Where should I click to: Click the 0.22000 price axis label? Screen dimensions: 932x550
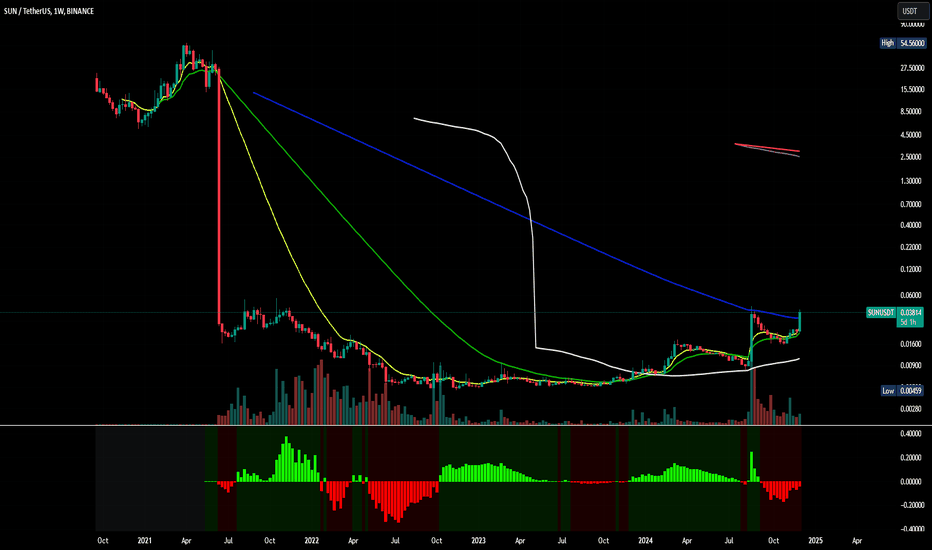tap(911, 247)
